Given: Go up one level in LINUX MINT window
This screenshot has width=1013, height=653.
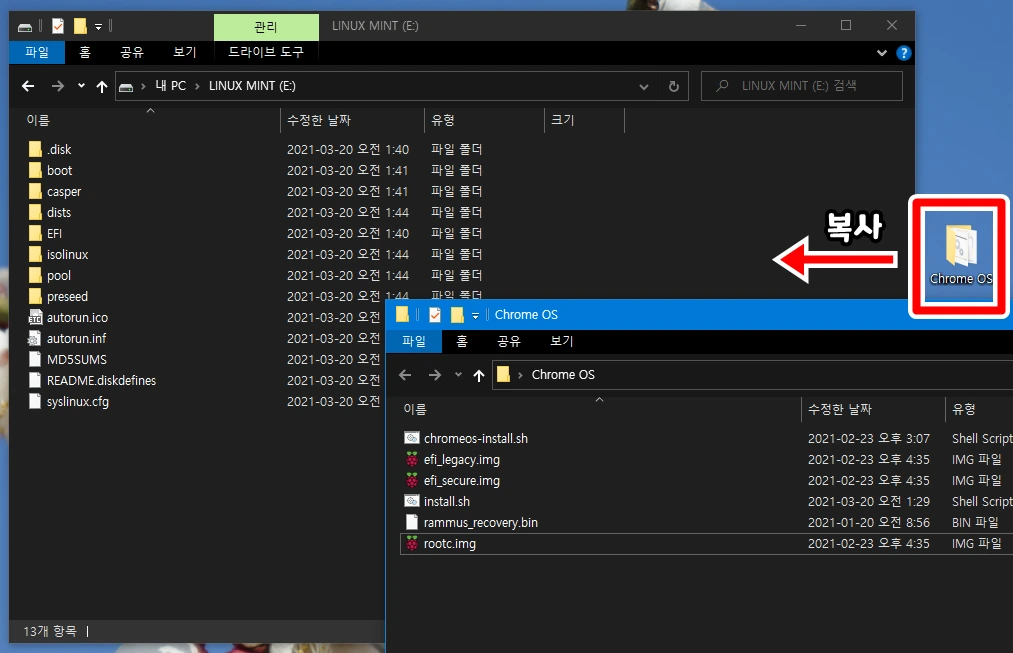Looking at the screenshot, I should click(x=101, y=86).
